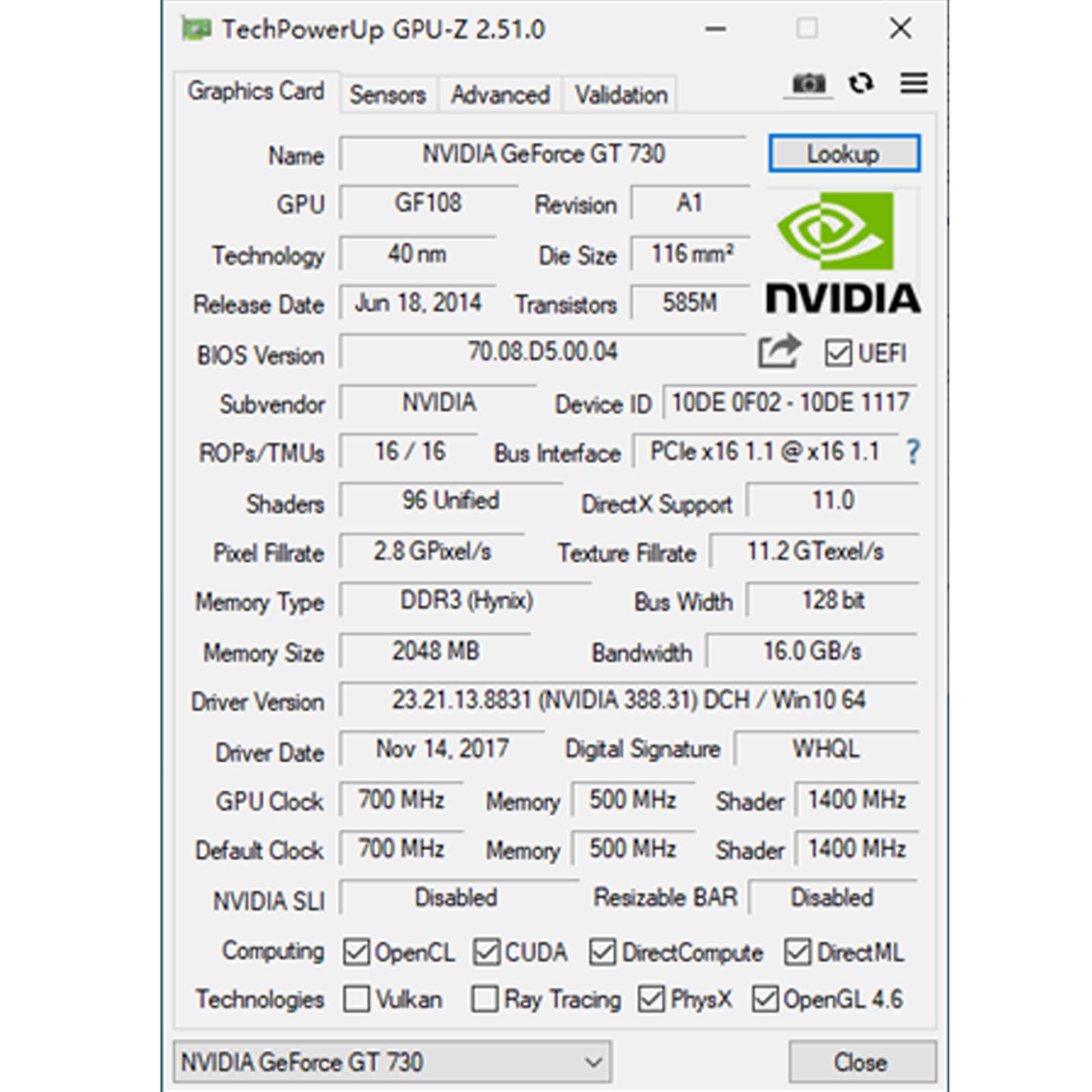
Task: Click the Bus Interface question mark
Action: (x=913, y=452)
